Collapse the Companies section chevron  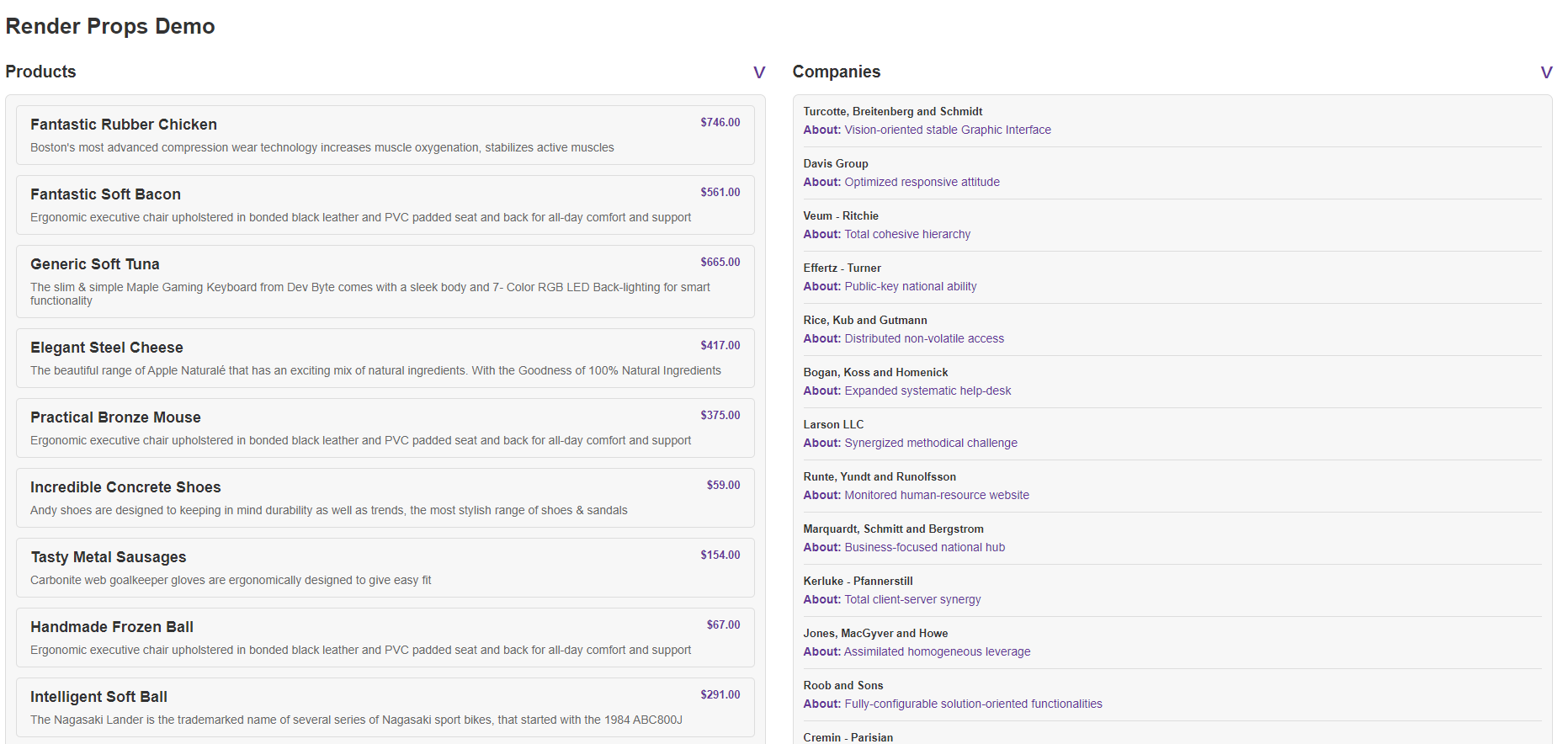tap(1546, 72)
